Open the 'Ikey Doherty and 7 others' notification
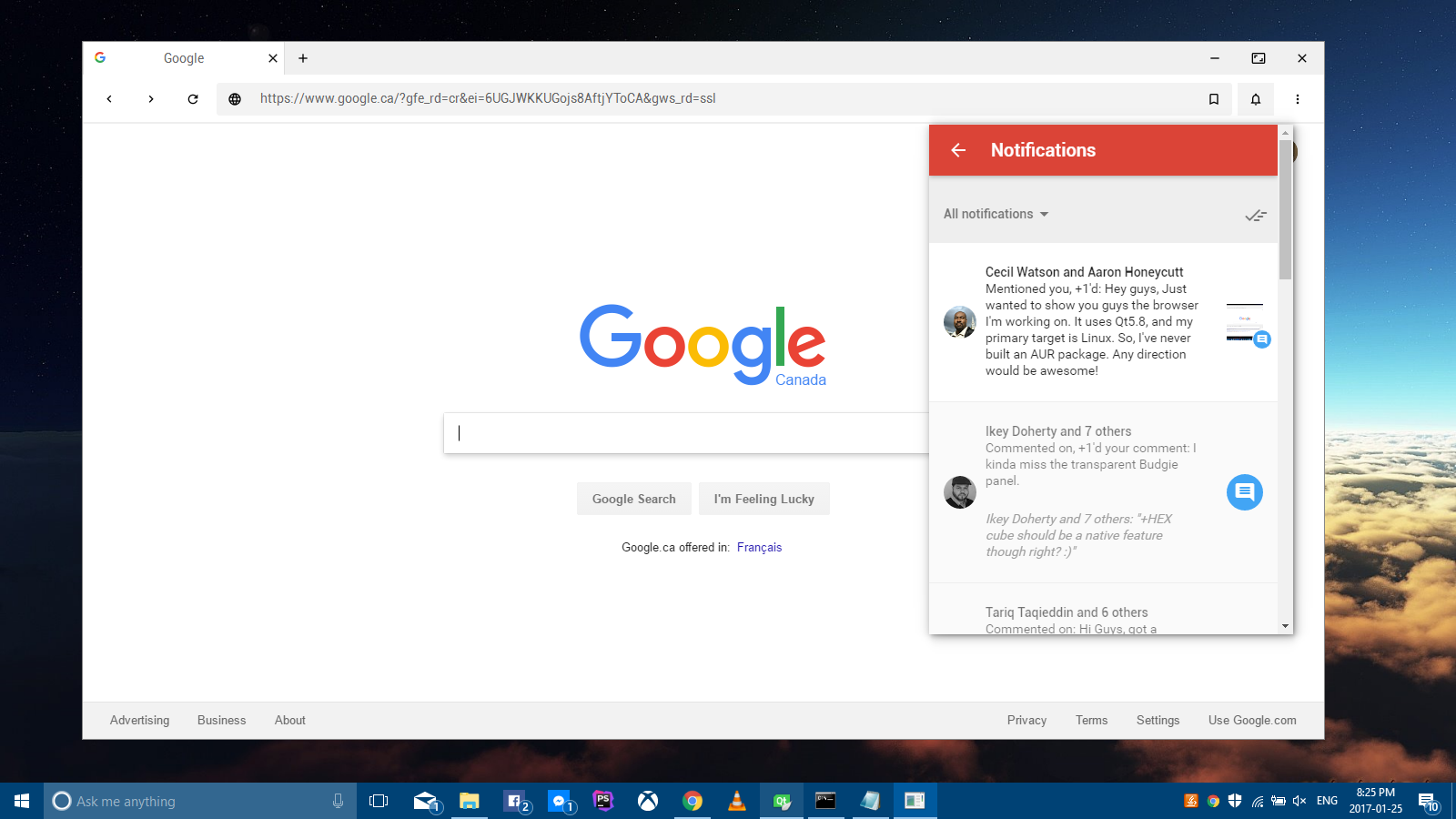Screen dimensions: 1456x819 coord(1103,492)
